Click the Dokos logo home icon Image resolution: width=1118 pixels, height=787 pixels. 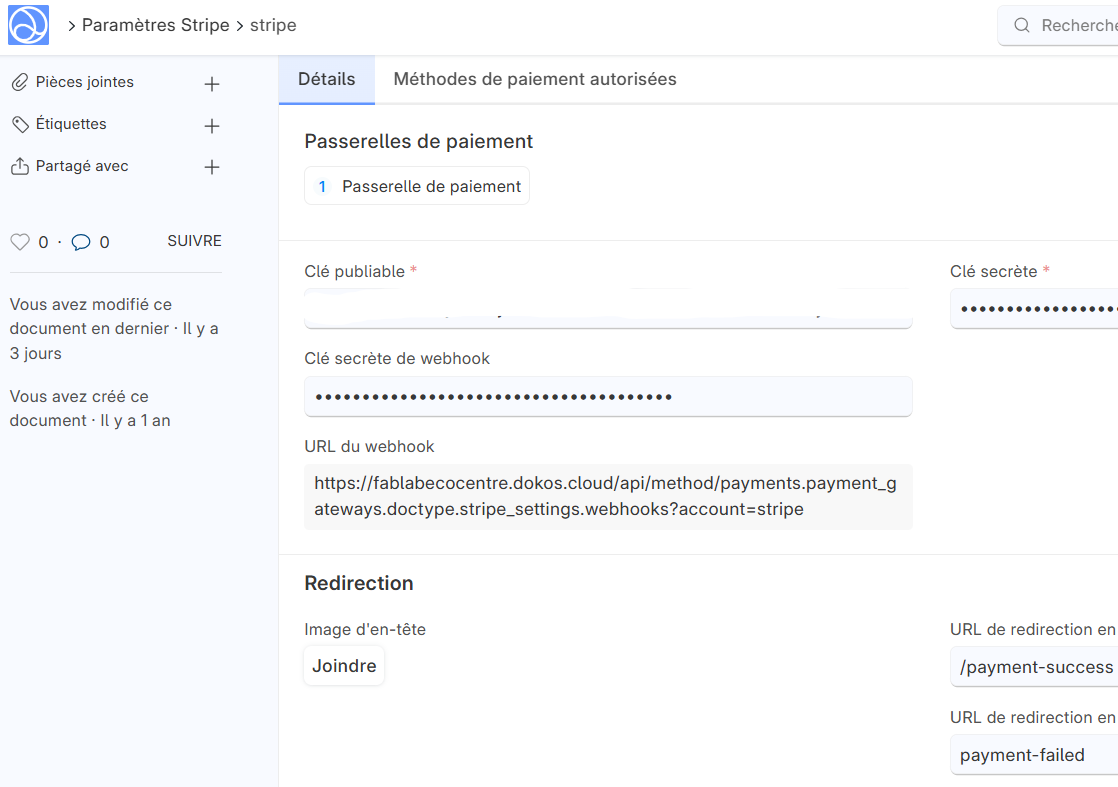[x=28, y=25]
